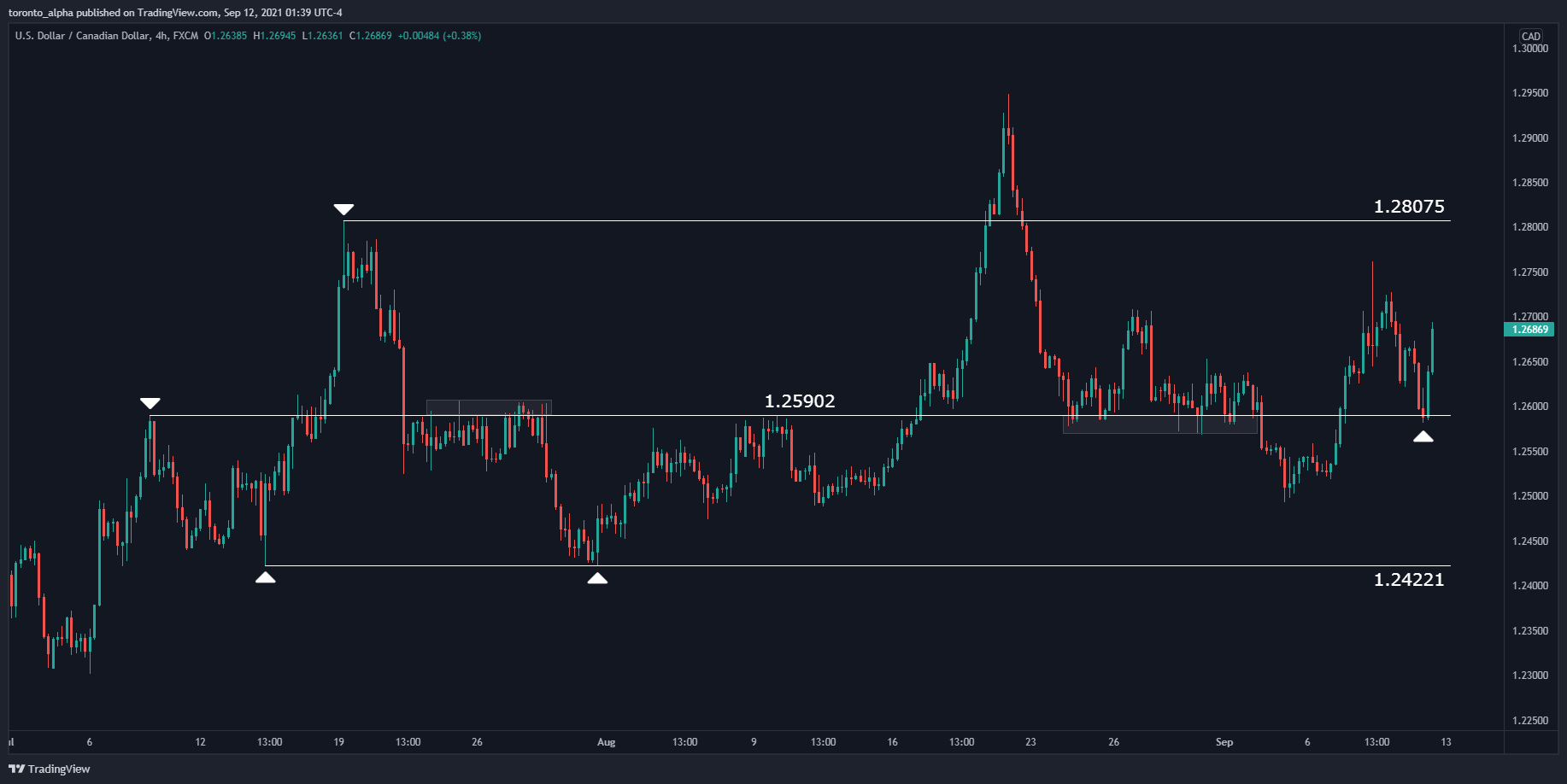Click the upward triangle marker near 1.24221 line
Image resolution: width=1567 pixels, height=784 pixels.
(266, 577)
